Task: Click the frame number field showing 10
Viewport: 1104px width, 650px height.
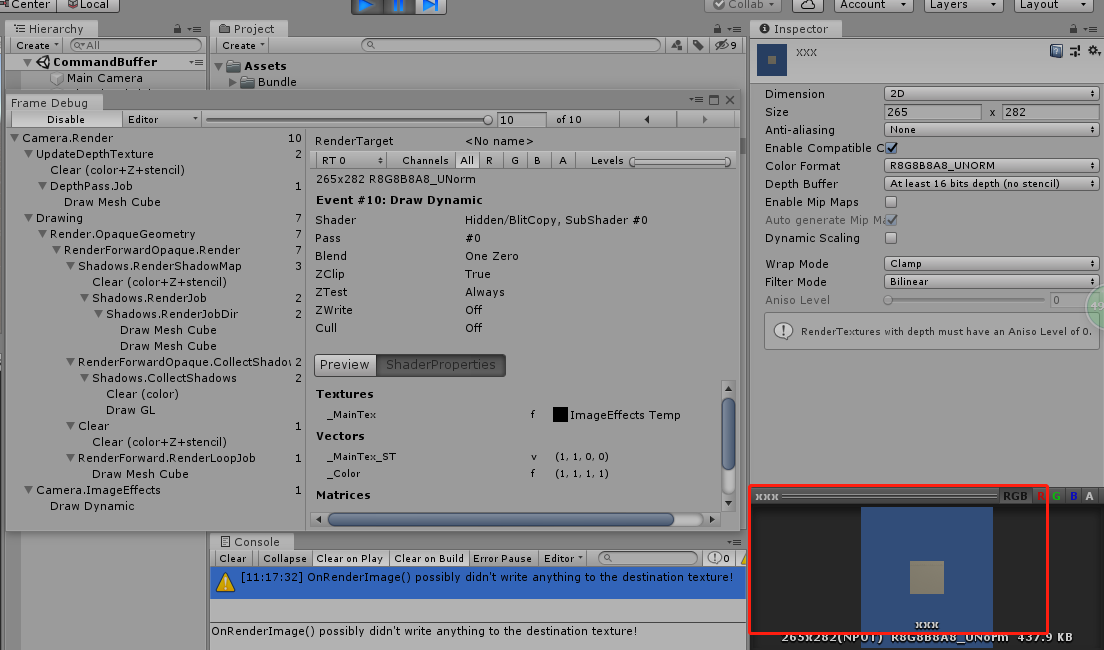Action: coord(519,118)
